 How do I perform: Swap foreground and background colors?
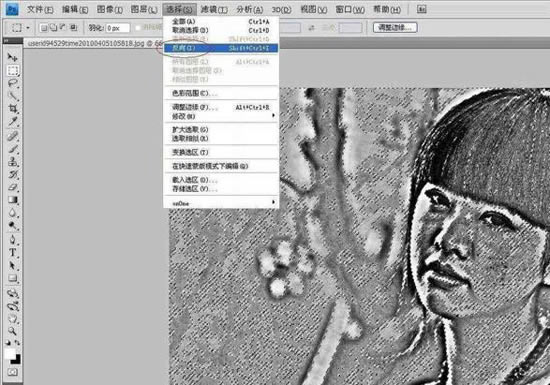(17, 343)
